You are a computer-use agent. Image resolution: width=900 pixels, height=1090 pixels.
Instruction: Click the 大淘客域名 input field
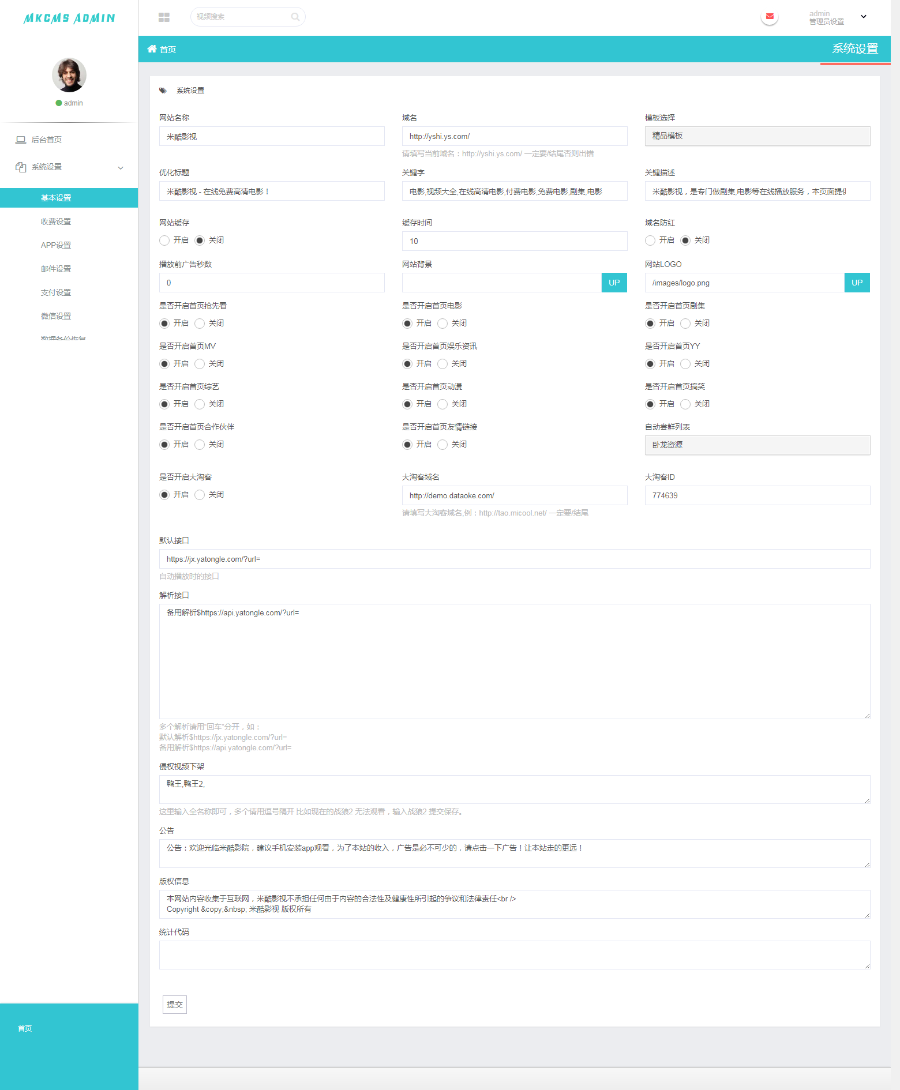pos(514,496)
